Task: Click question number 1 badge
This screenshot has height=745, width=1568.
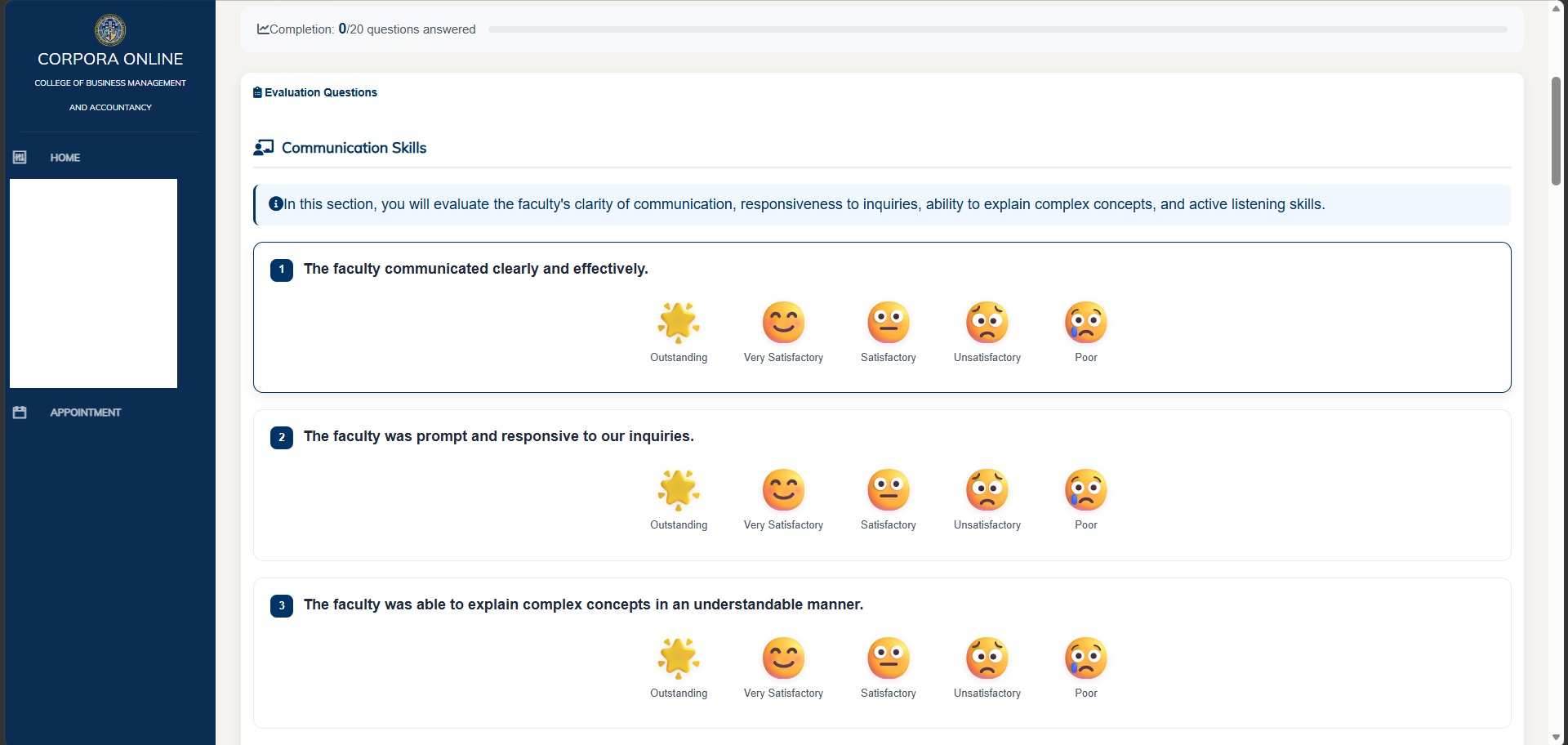Action: click(x=282, y=270)
